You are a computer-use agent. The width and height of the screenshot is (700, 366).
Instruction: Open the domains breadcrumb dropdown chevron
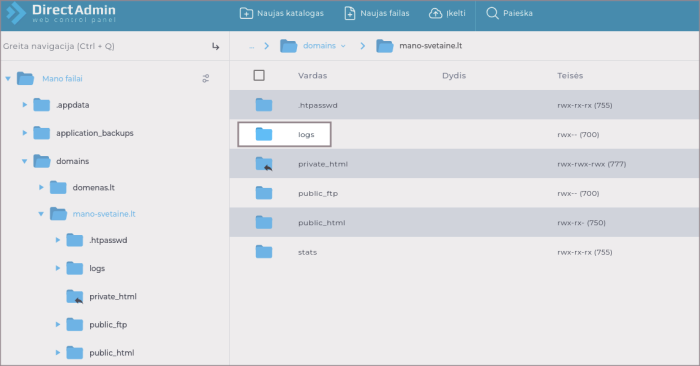pyautogui.click(x=343, y=46)
